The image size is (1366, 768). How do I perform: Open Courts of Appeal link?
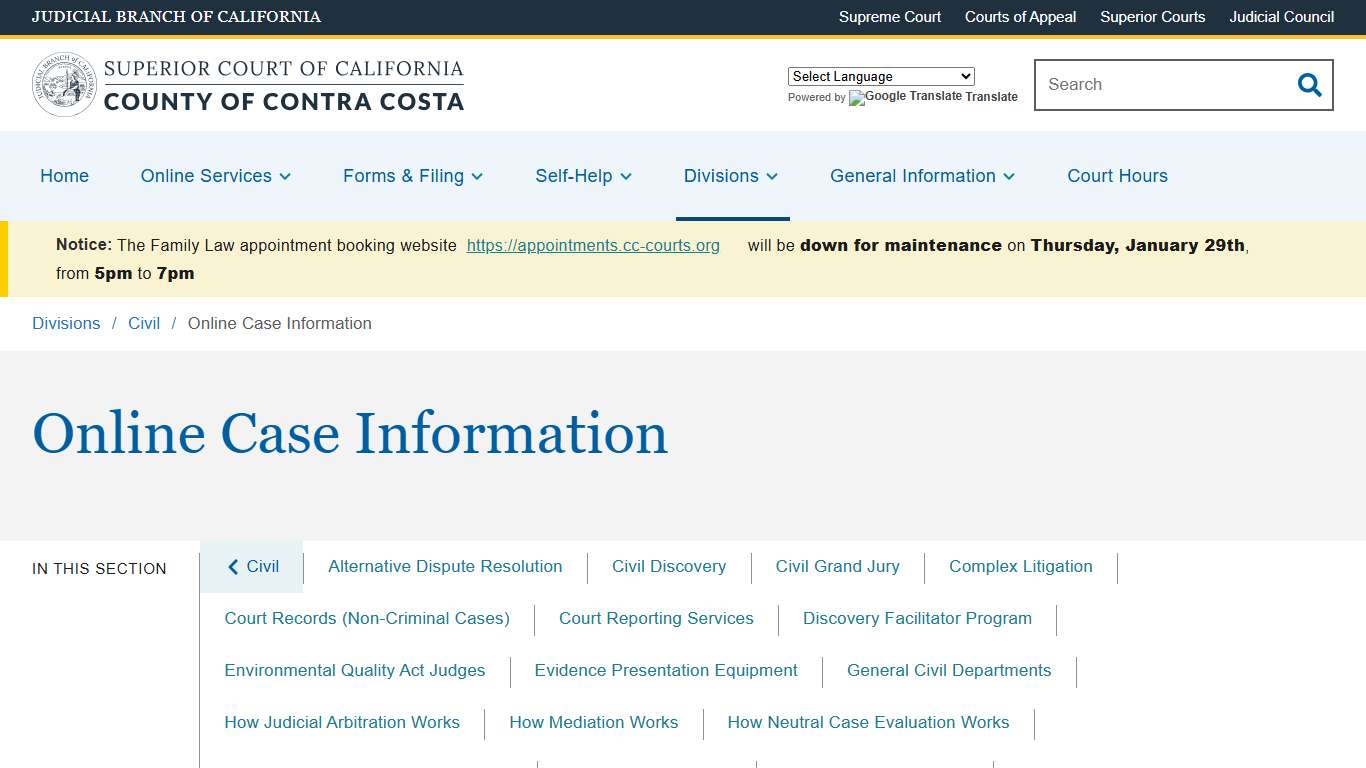click(1020, 17)
